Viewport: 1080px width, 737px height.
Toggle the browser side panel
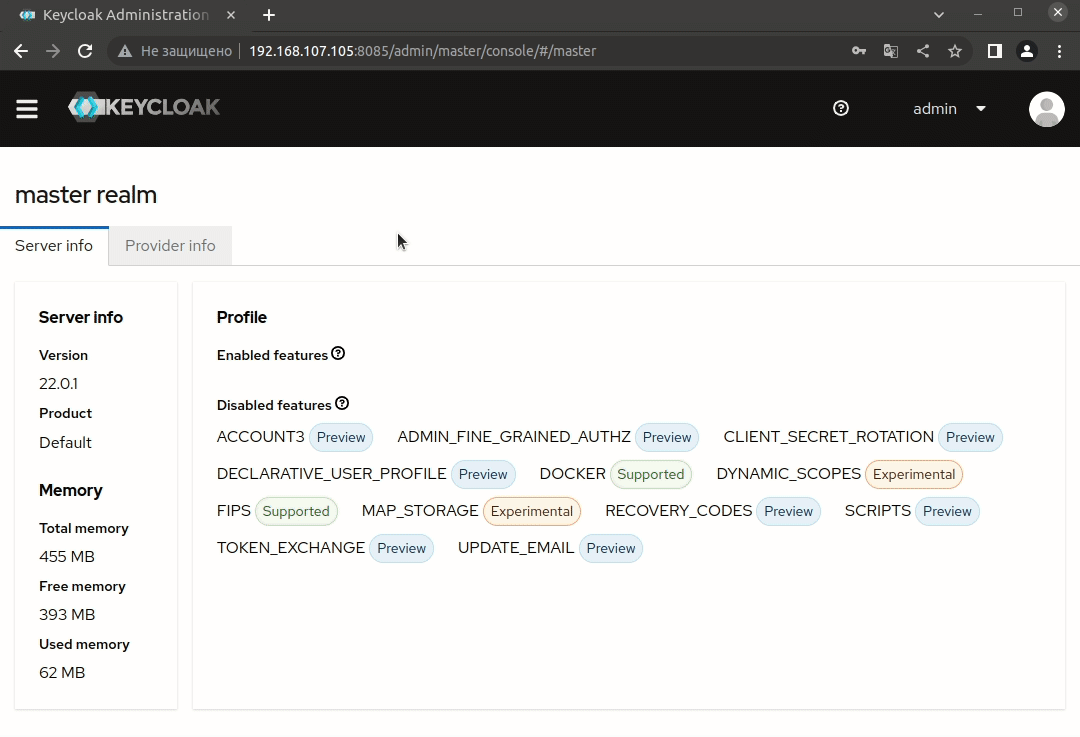pyautogui.click(x=995, y=51)
